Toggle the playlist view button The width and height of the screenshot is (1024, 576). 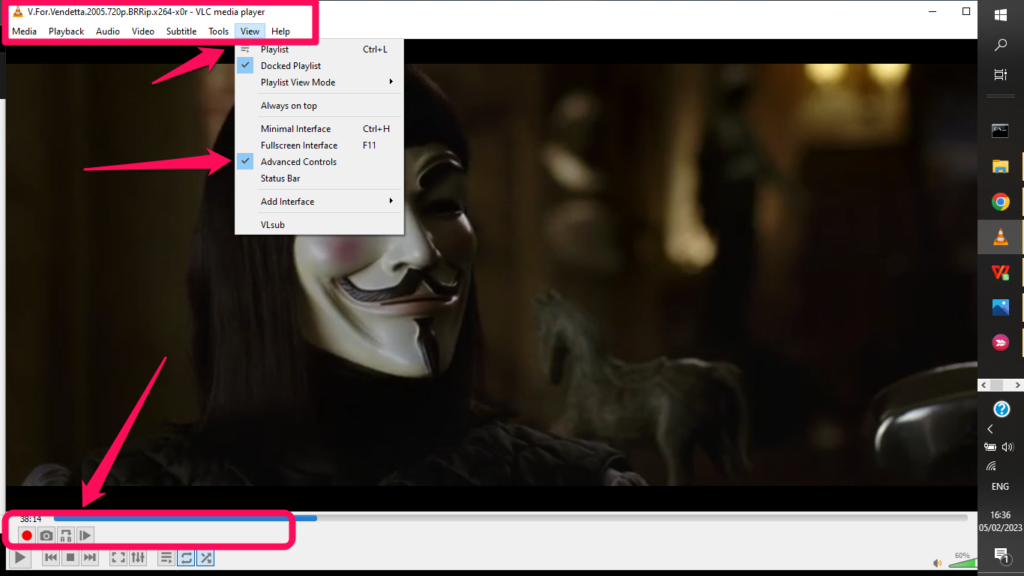point(166,558)
